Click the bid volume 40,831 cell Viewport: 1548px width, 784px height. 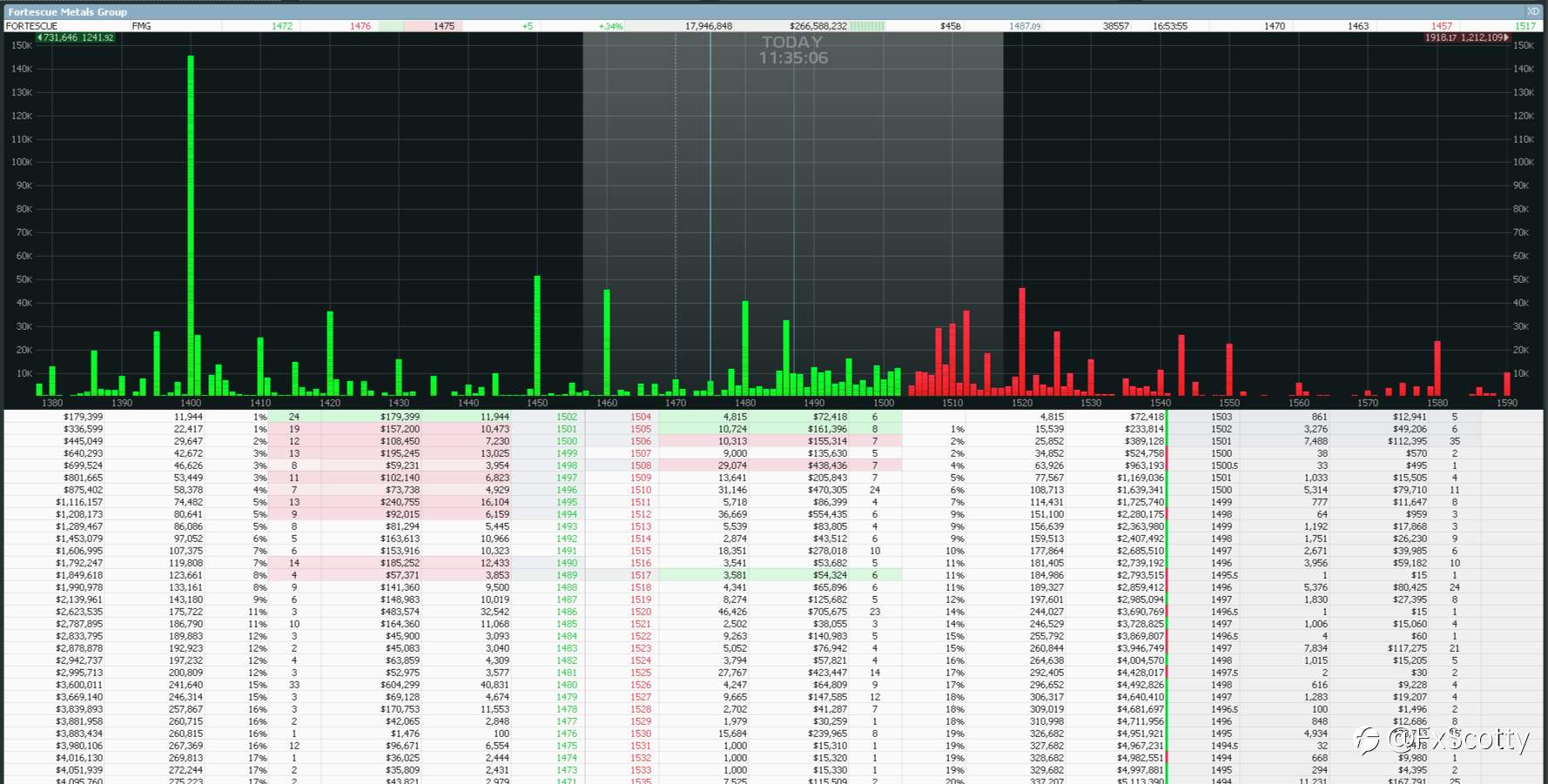(x=495, y=685)
